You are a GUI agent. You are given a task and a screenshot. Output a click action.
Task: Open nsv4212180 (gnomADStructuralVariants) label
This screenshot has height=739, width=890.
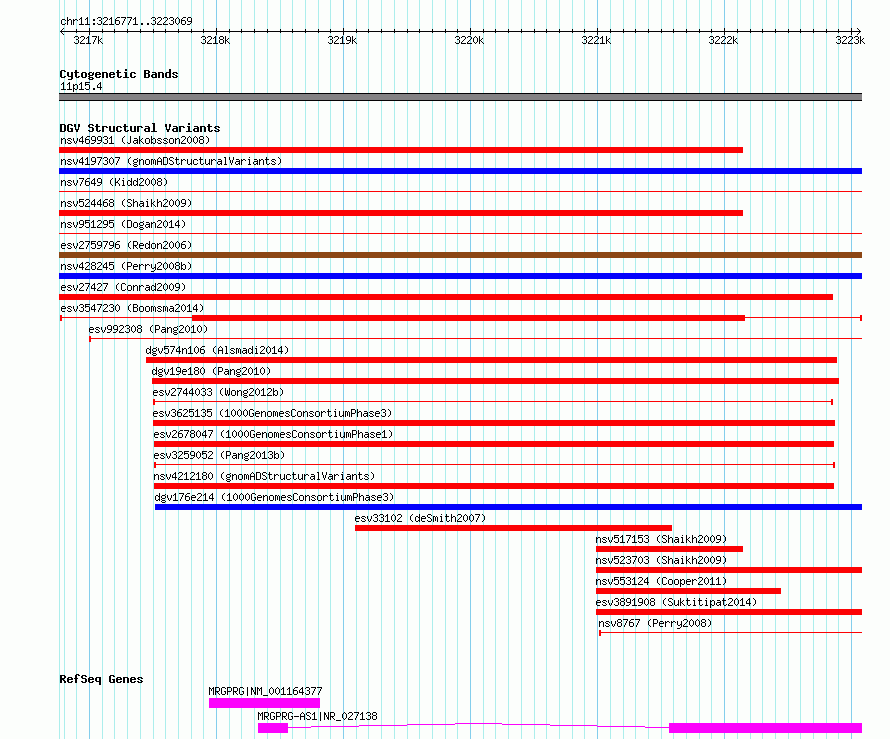[265, 476]
